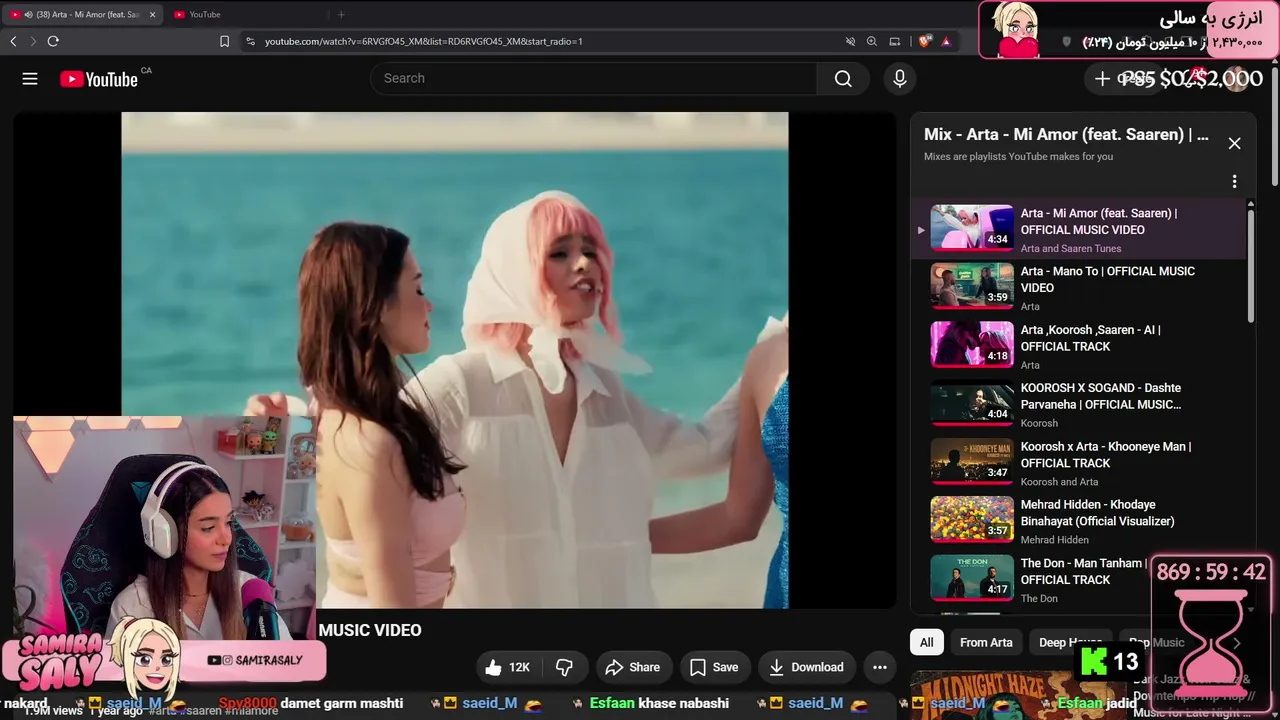
Task: Open more actions ellipsis below the video
Action: tap(880, 667)
